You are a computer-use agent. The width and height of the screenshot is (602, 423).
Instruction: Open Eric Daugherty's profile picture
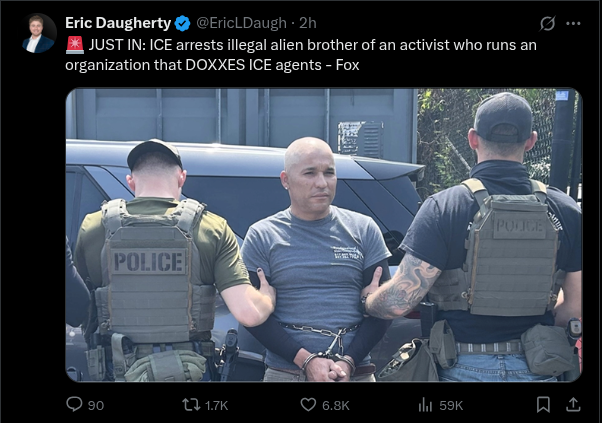click(38, 33)
